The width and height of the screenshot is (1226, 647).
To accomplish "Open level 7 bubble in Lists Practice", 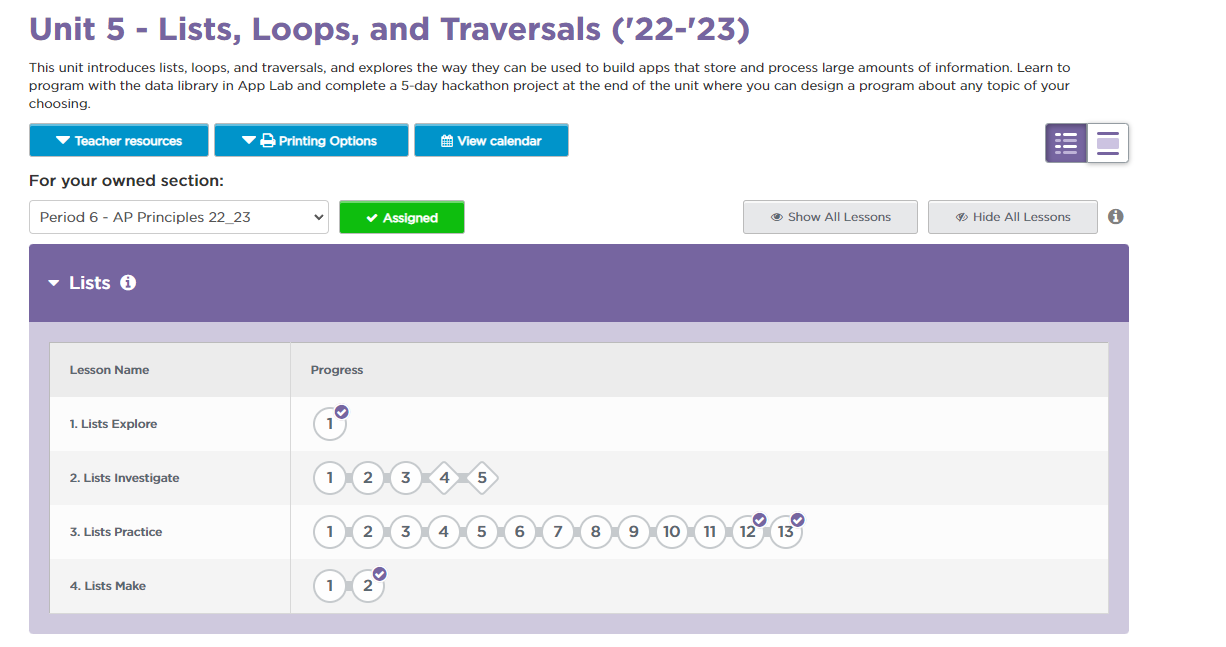I will (558, 532).
